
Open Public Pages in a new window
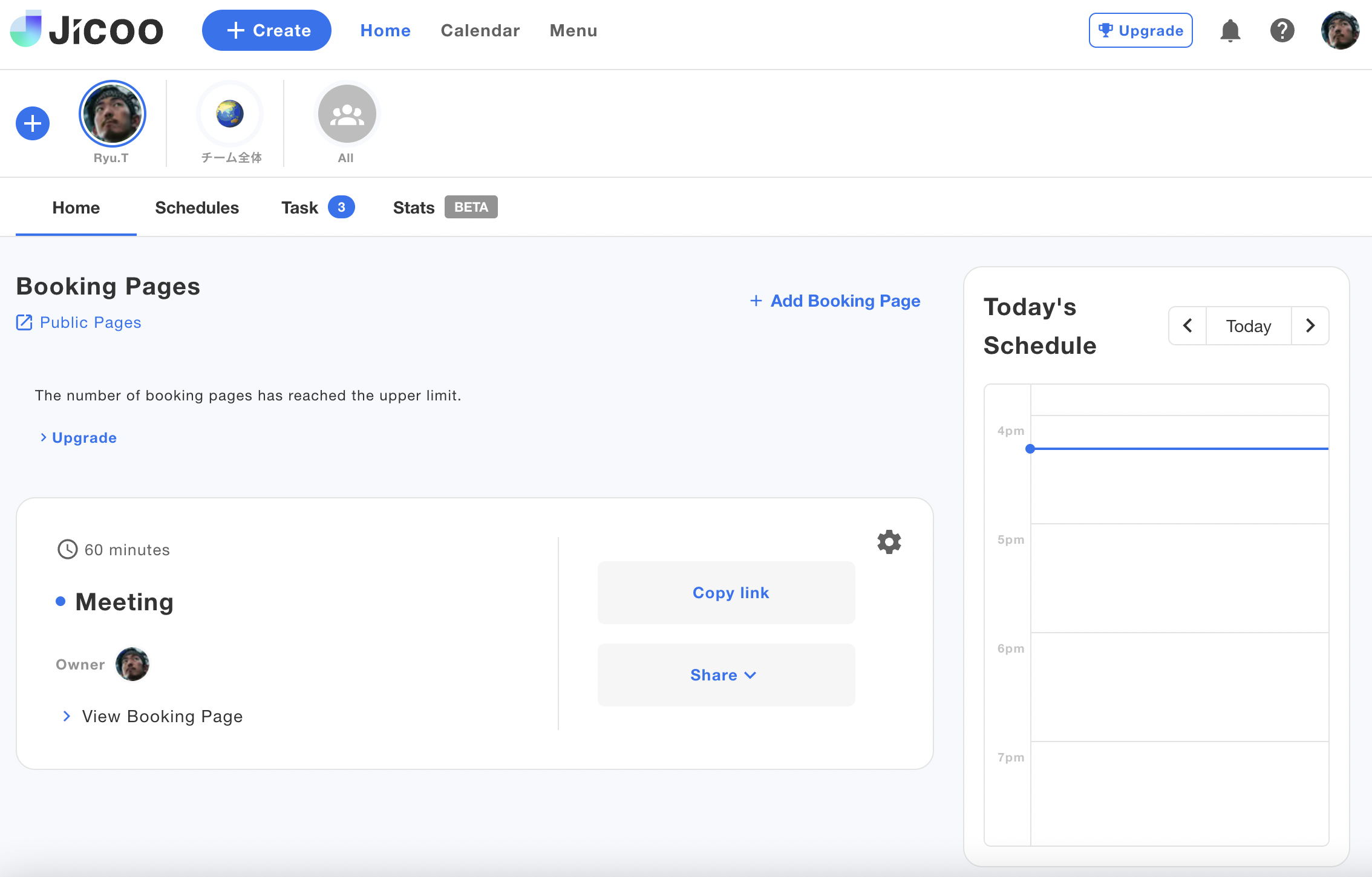coord(78,322)
